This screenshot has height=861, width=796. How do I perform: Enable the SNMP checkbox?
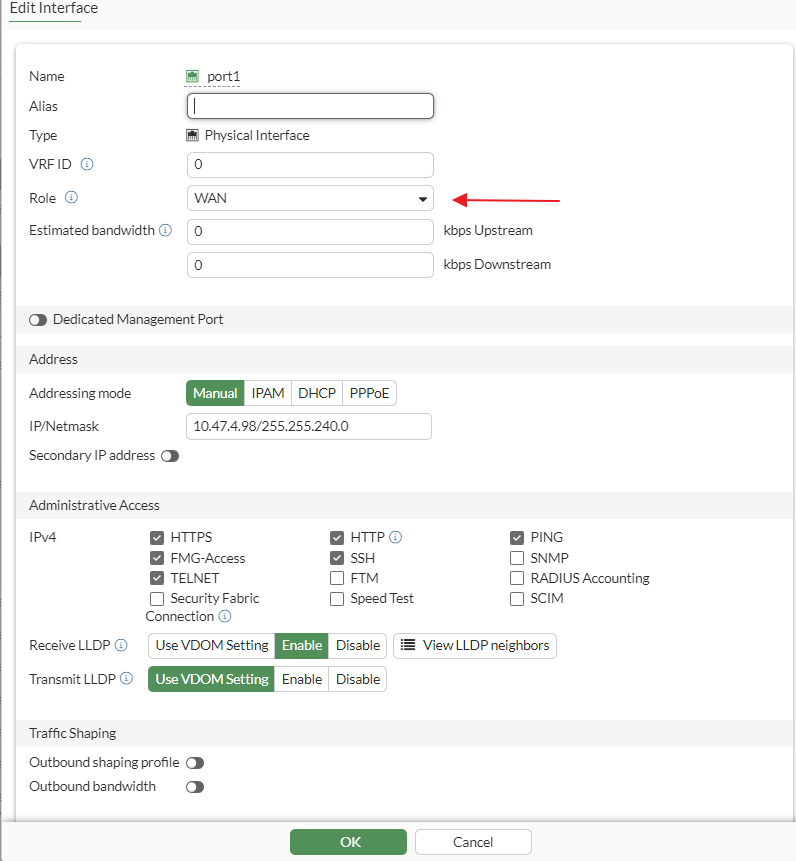click(x=517, y=558)
